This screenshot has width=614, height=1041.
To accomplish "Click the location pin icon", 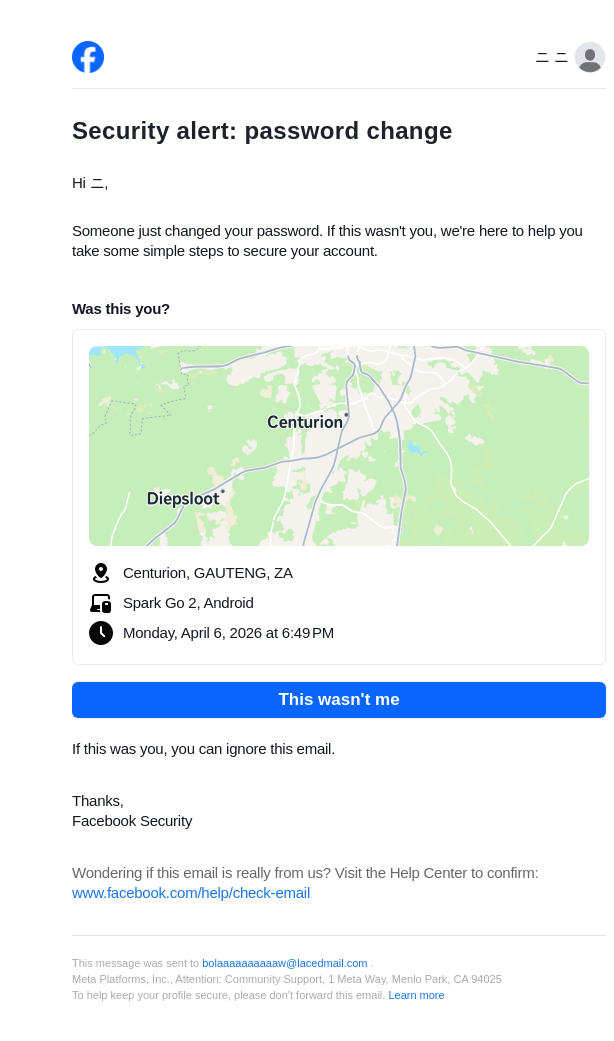I will 100,573.
